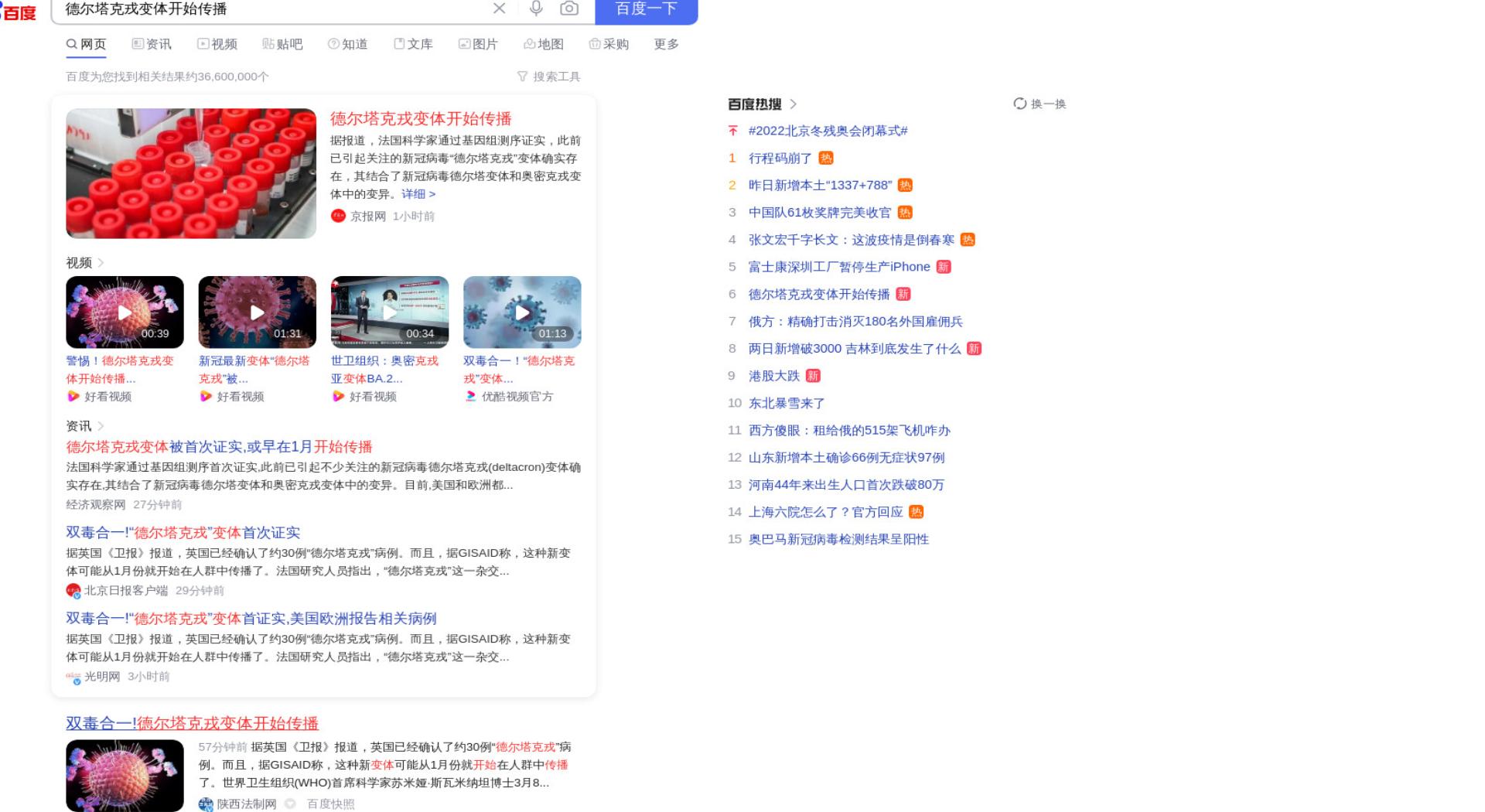This screenshot has height=812, width=1485.
Task: Open hot search 张文宏千字长文
Action: coord(852,240)
